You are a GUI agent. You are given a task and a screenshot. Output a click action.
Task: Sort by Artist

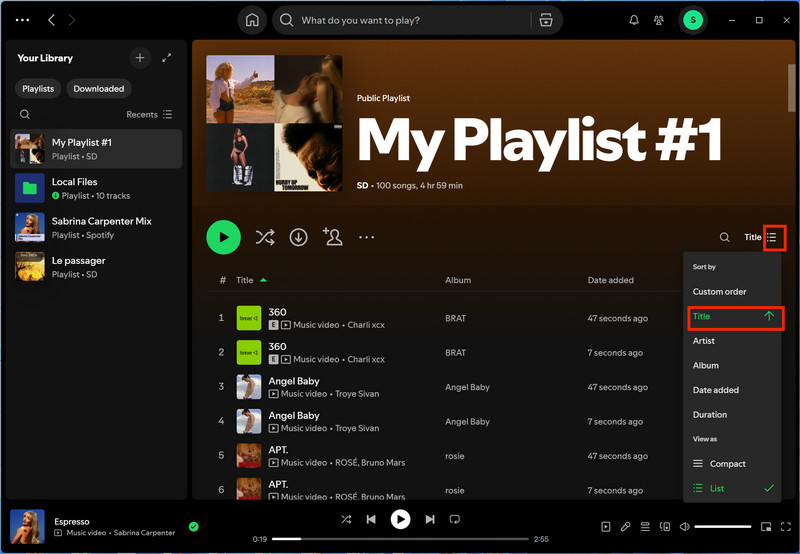(733, 341)
